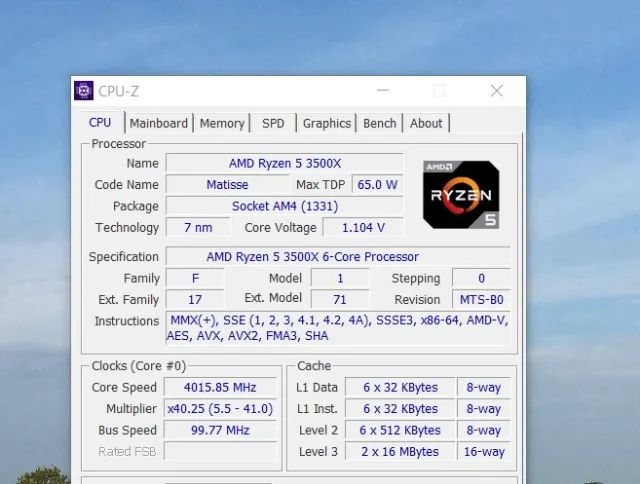
Task: Click the 'Specification' label
Action: point(124,257)
